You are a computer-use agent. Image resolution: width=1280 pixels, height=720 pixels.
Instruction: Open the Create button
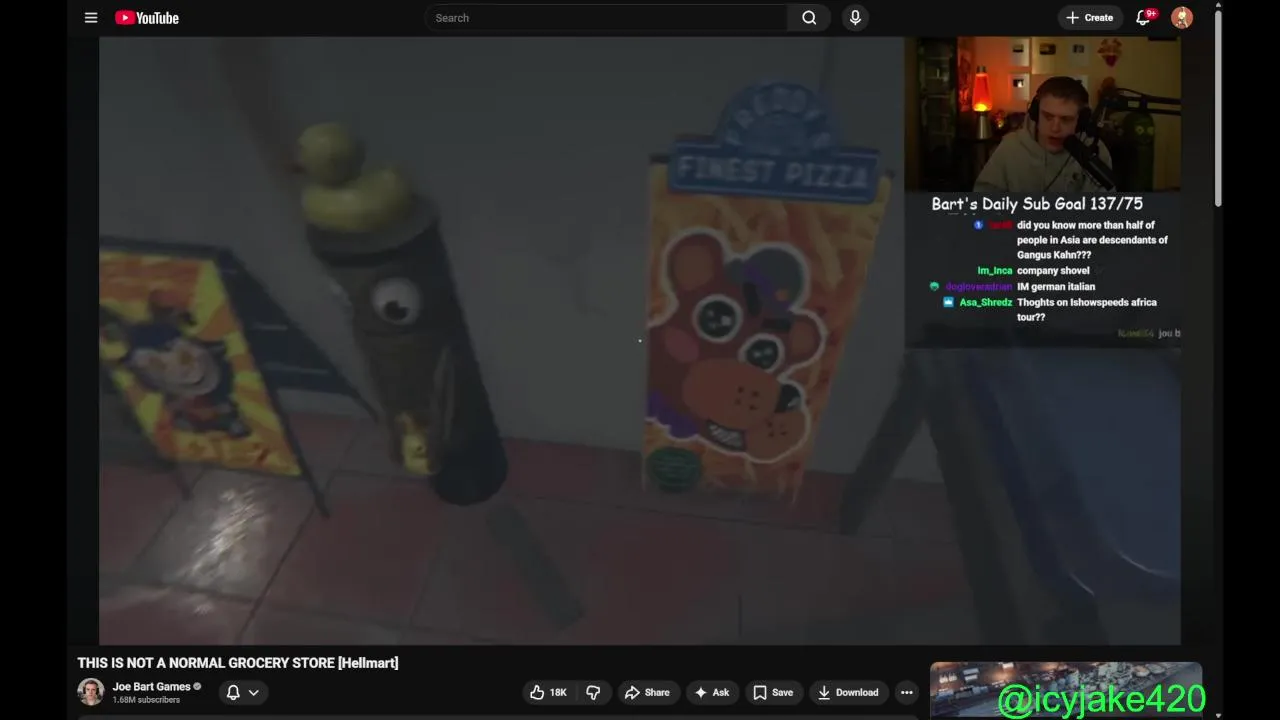[x=1089, y=17]
